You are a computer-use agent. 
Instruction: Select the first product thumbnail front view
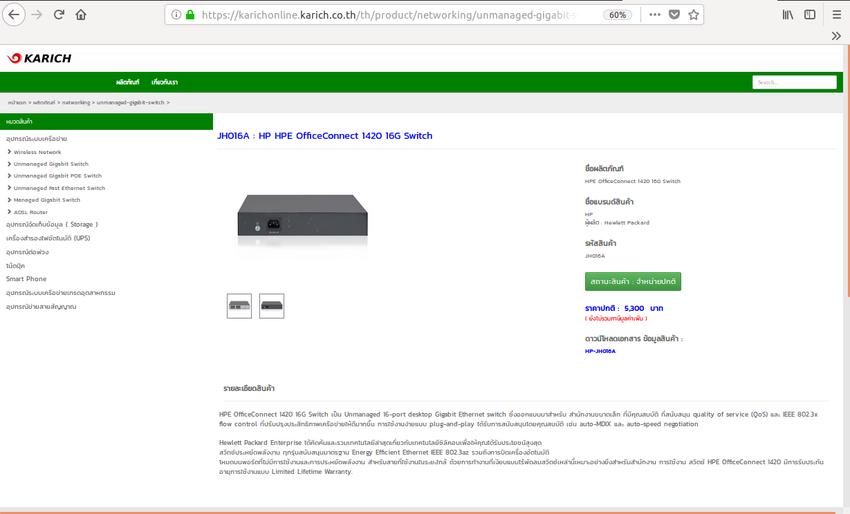point(239,306)
